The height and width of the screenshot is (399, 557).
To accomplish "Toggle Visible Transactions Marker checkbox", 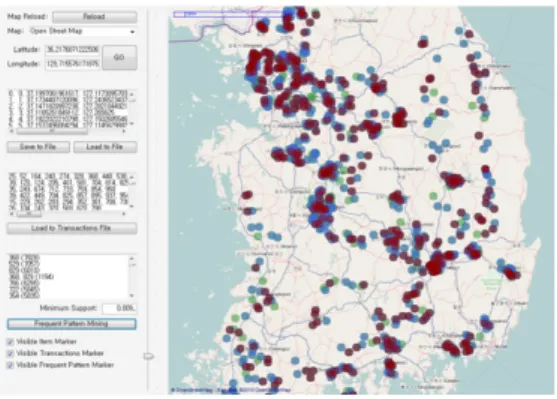I will tap(10, 354).
